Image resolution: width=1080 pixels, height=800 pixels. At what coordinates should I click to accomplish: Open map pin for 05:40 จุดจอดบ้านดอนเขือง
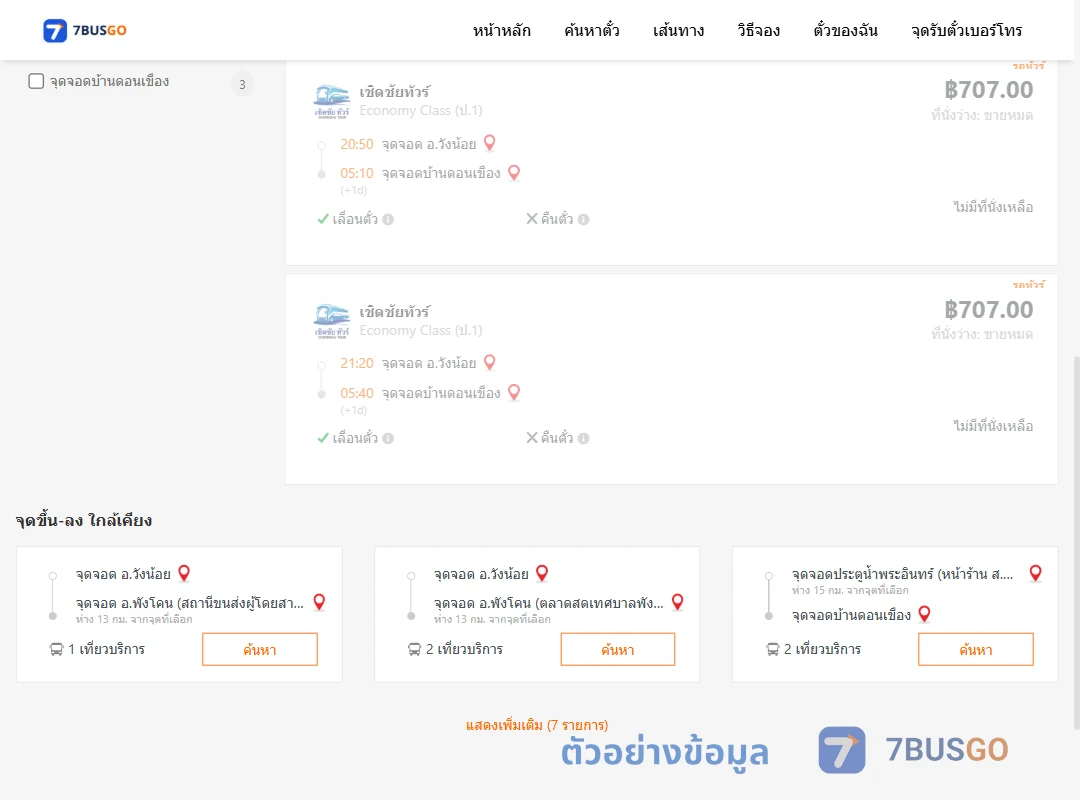tap(514, 392)
